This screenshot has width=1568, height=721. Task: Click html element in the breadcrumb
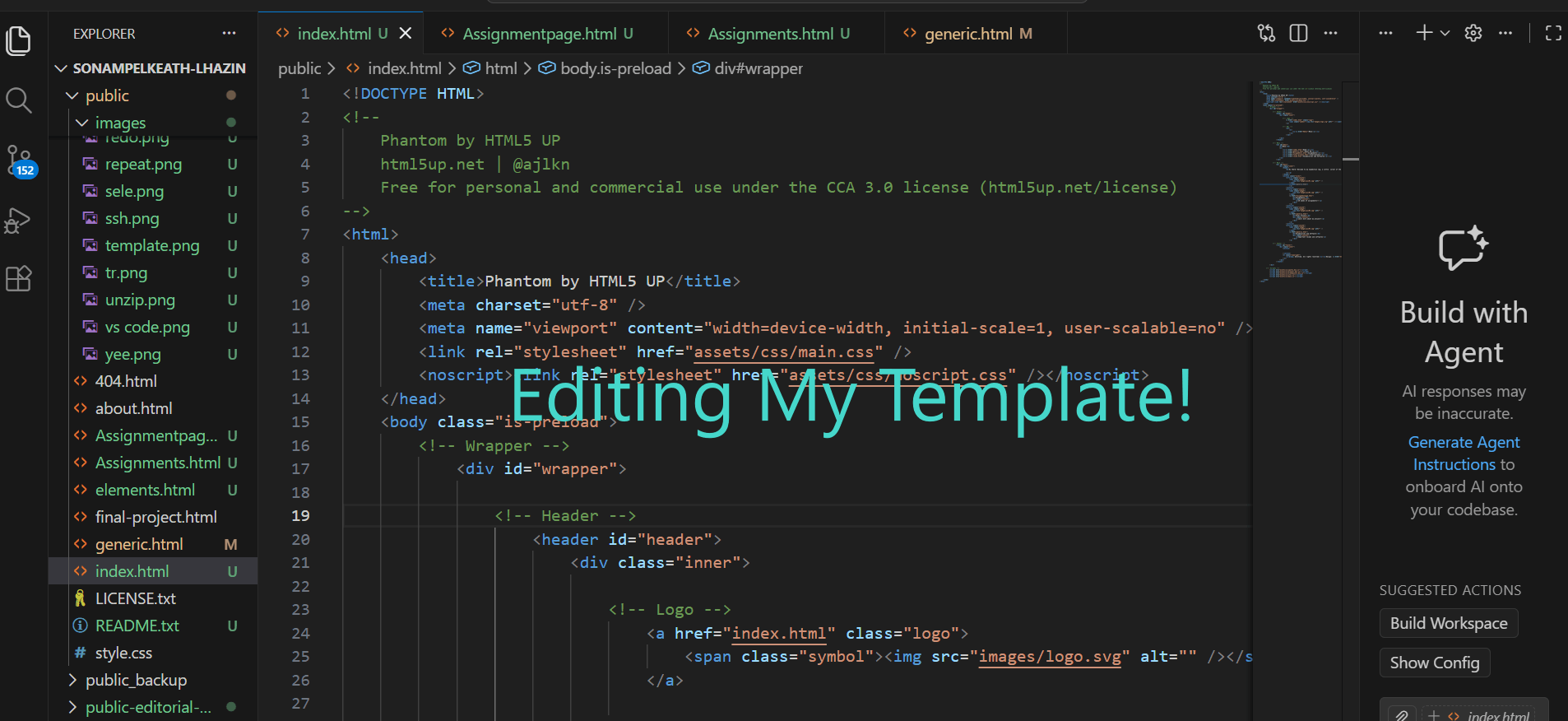coord(491,68)
